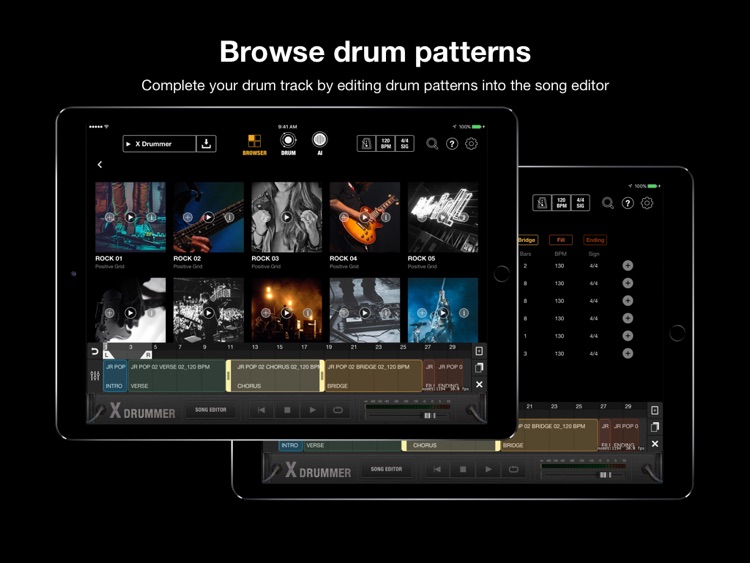Open the settings gear on front iPad
Image resolution: width=750 pixels, height=563 pixels.
click(471, 144)
